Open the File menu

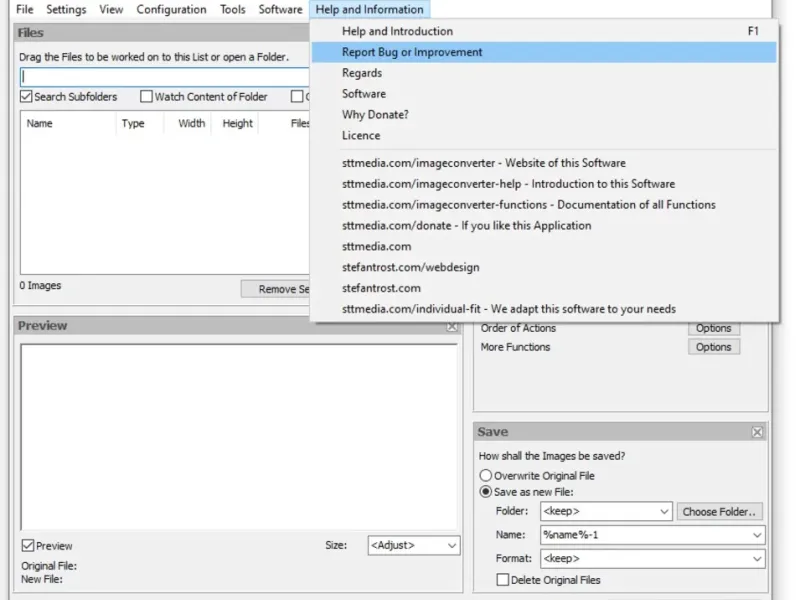pyautogui.click(x=24, y=9)
